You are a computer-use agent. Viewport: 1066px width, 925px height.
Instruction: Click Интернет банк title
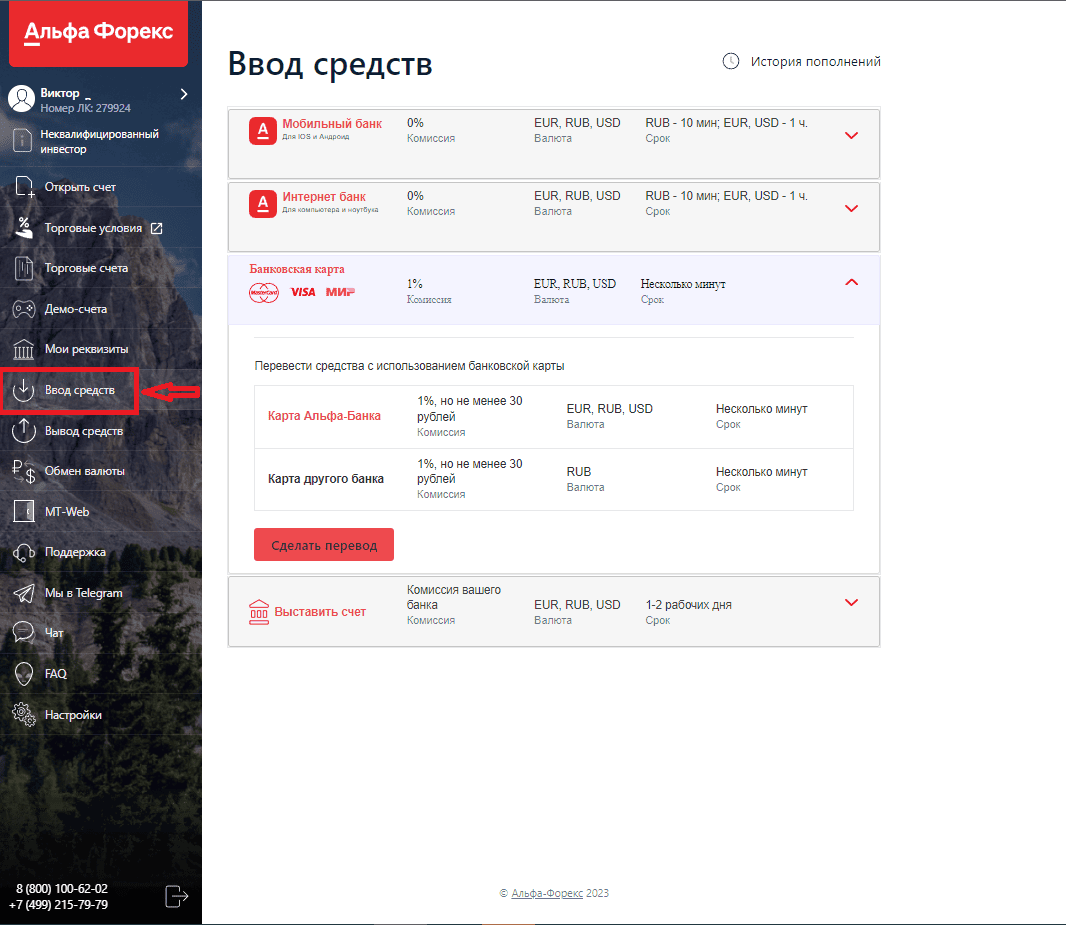pos(324,196)
